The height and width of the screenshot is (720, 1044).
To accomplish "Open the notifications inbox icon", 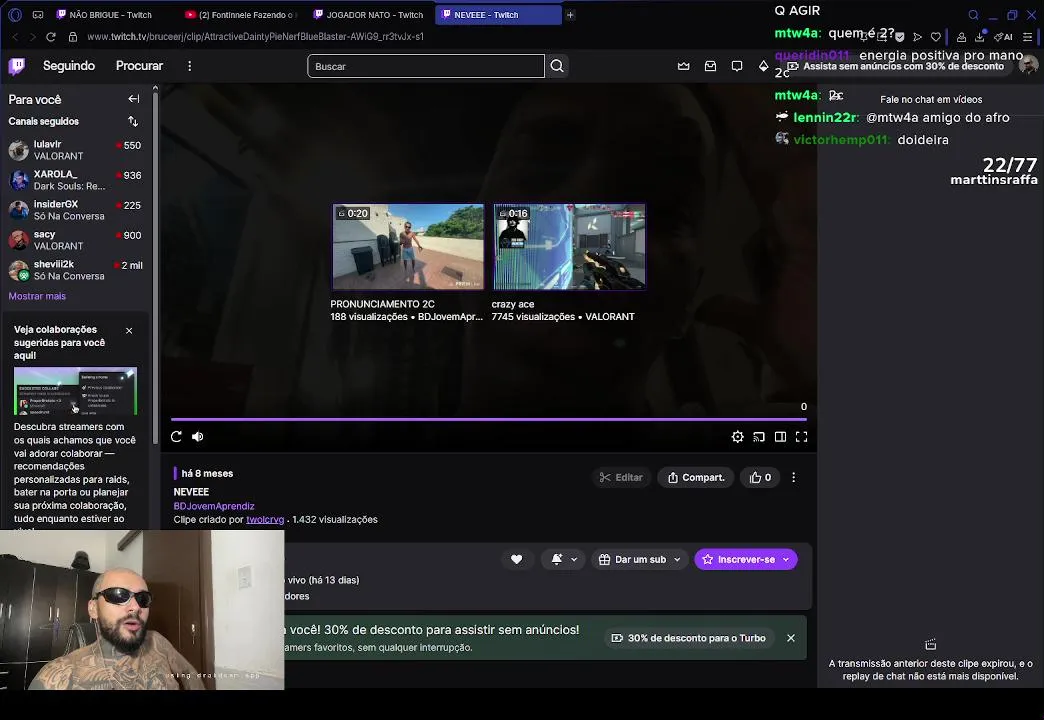I will click(x=710, y=66).
